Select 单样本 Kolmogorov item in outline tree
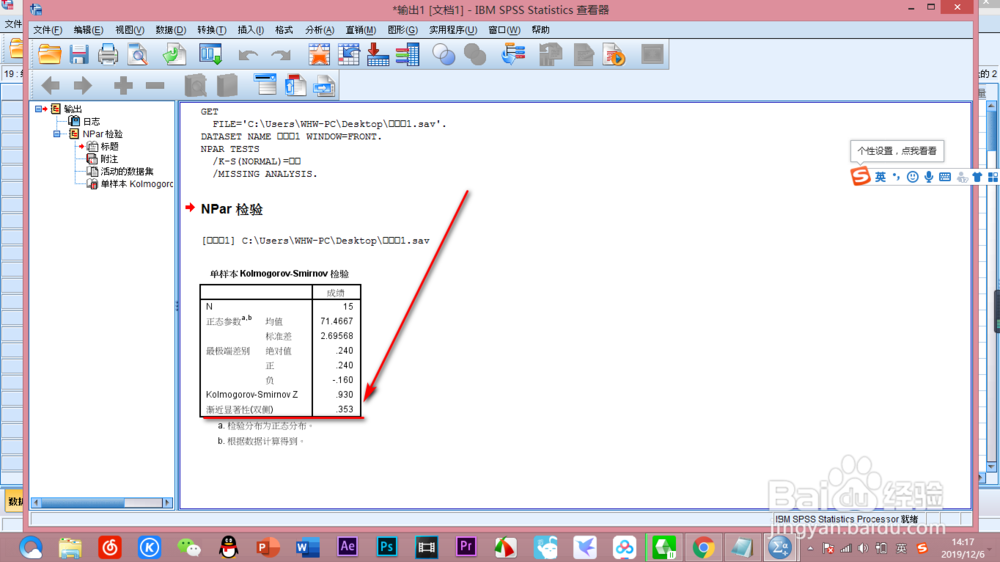 (136, 184)
